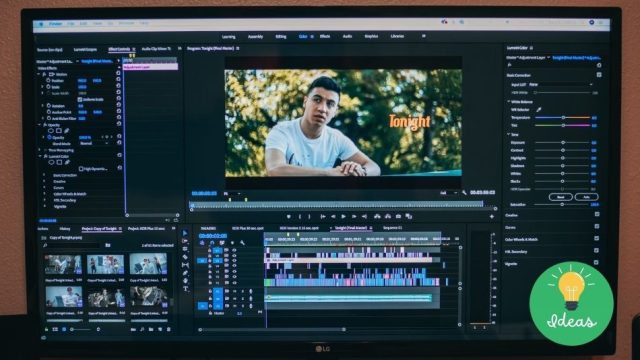640x360 pixels.
Task: Select the Type tool
Action: point(185,288)
